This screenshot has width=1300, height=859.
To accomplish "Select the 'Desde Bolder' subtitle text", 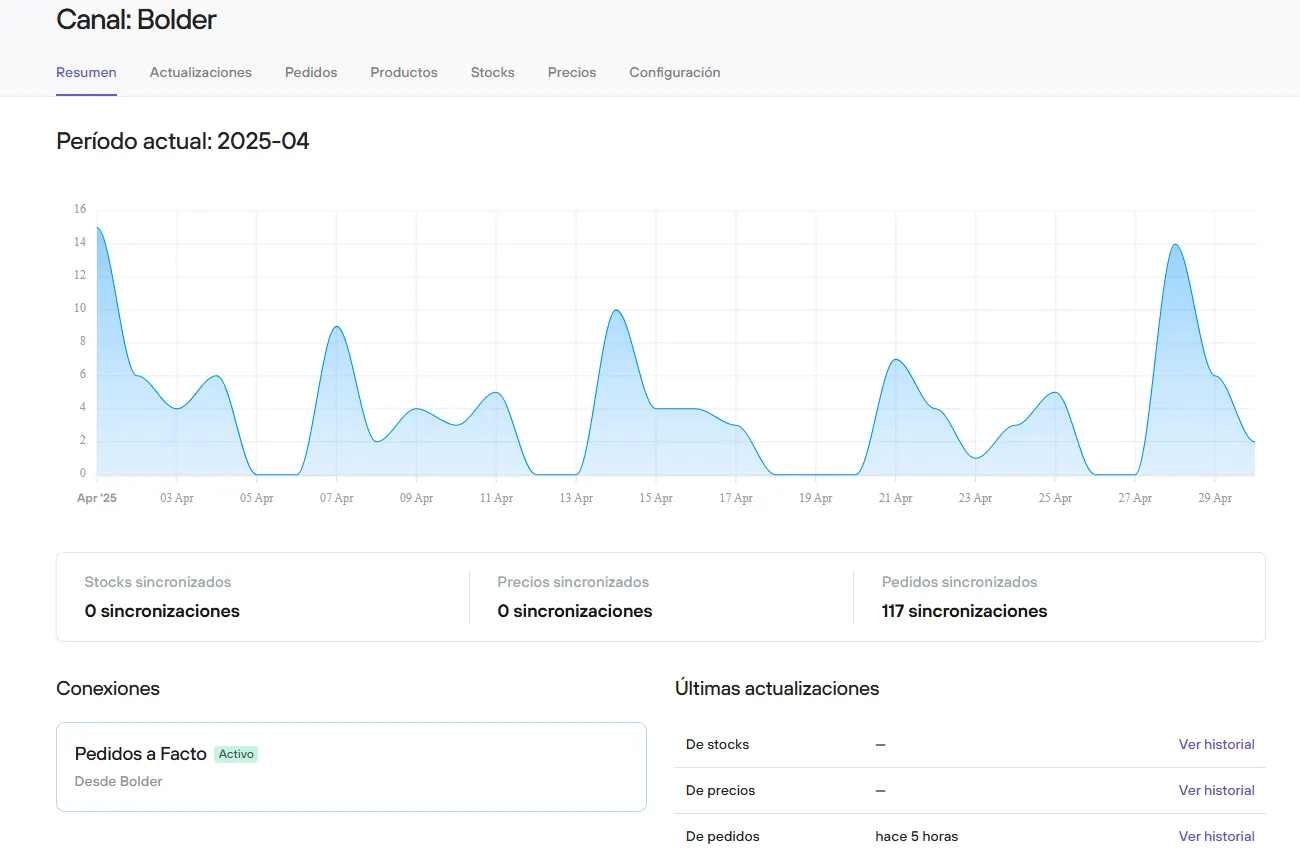I will pos(119,781).
